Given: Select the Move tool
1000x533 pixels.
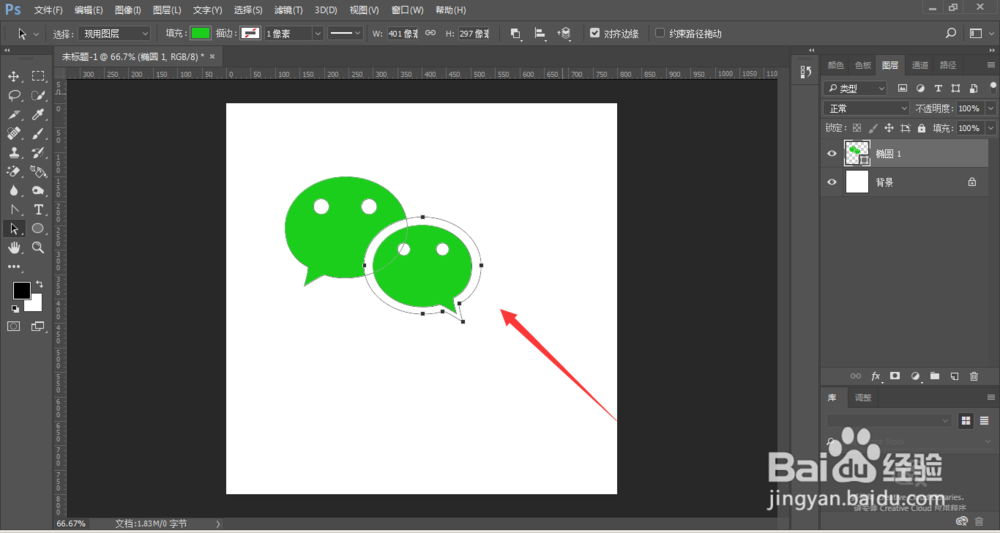Looking at the screenshot, I should point(13,77).
